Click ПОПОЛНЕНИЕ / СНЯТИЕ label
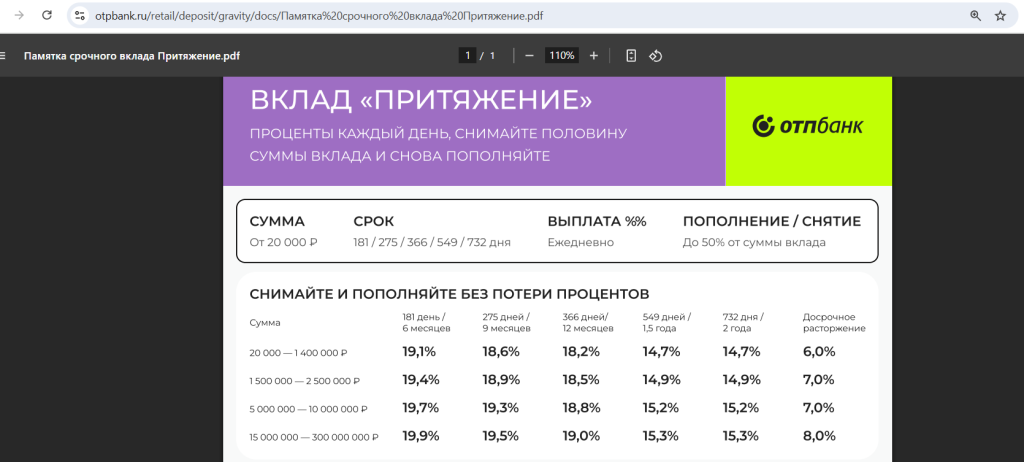This screenshot has width=1024, height=462. click(772, 222)
